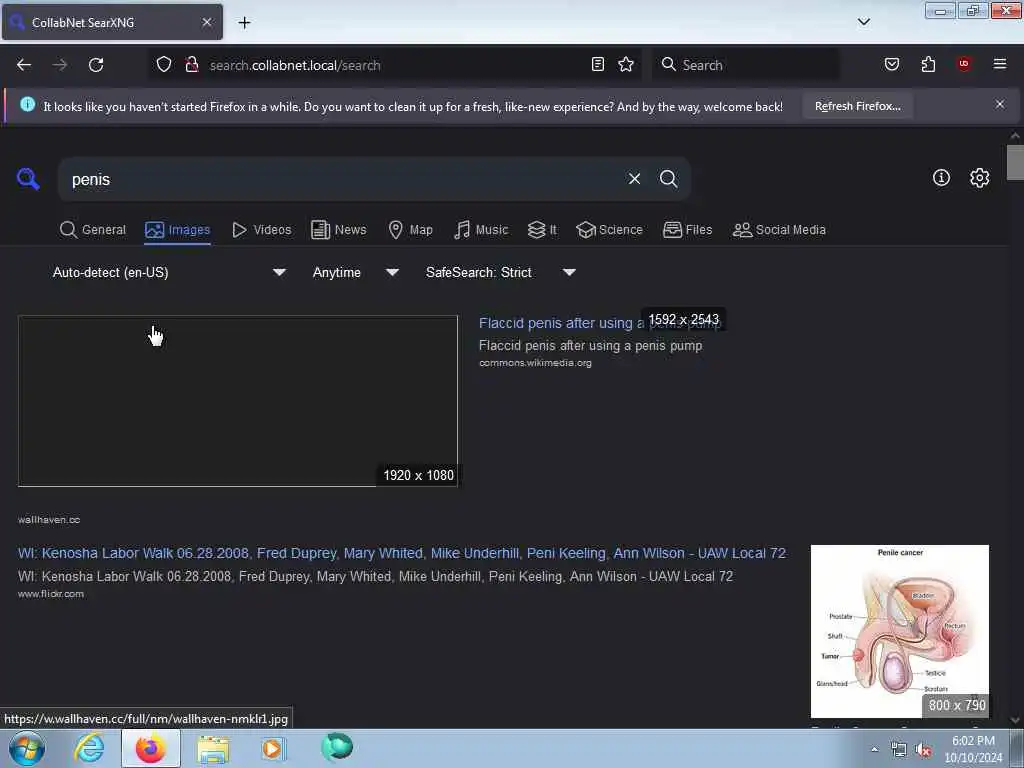Screen dimensions: 1024x768
Task: Click the muted volume tray icon
Action: (923, 750)
